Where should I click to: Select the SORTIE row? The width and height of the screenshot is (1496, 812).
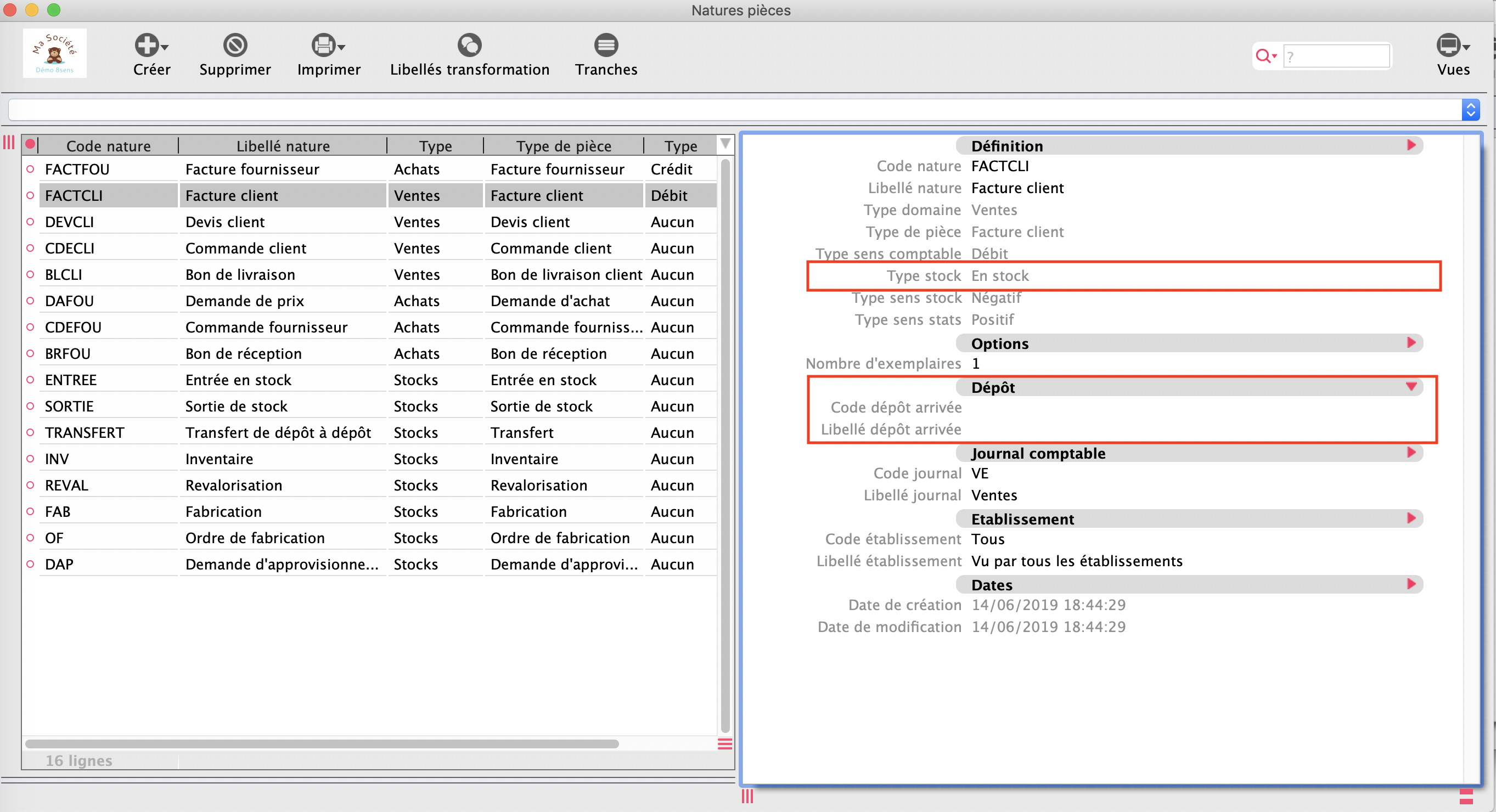pyautogui.click(x=378, y=407)
